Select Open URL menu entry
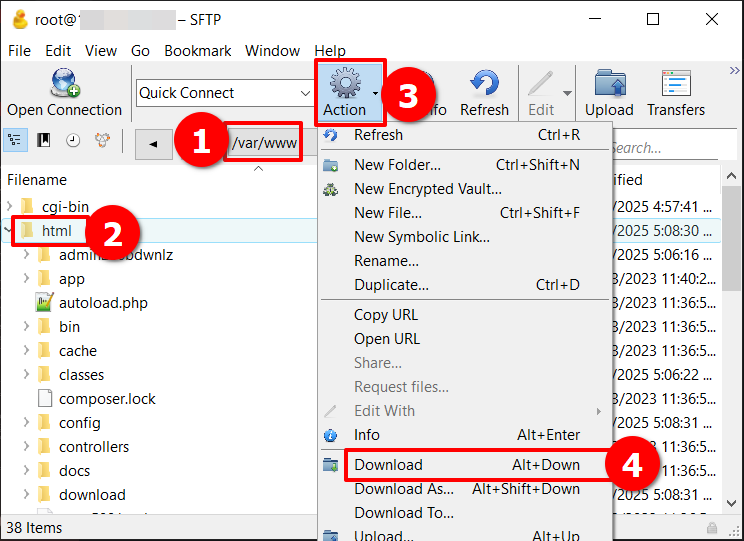The width and height of the screenshot is (744, 541). 465,339
